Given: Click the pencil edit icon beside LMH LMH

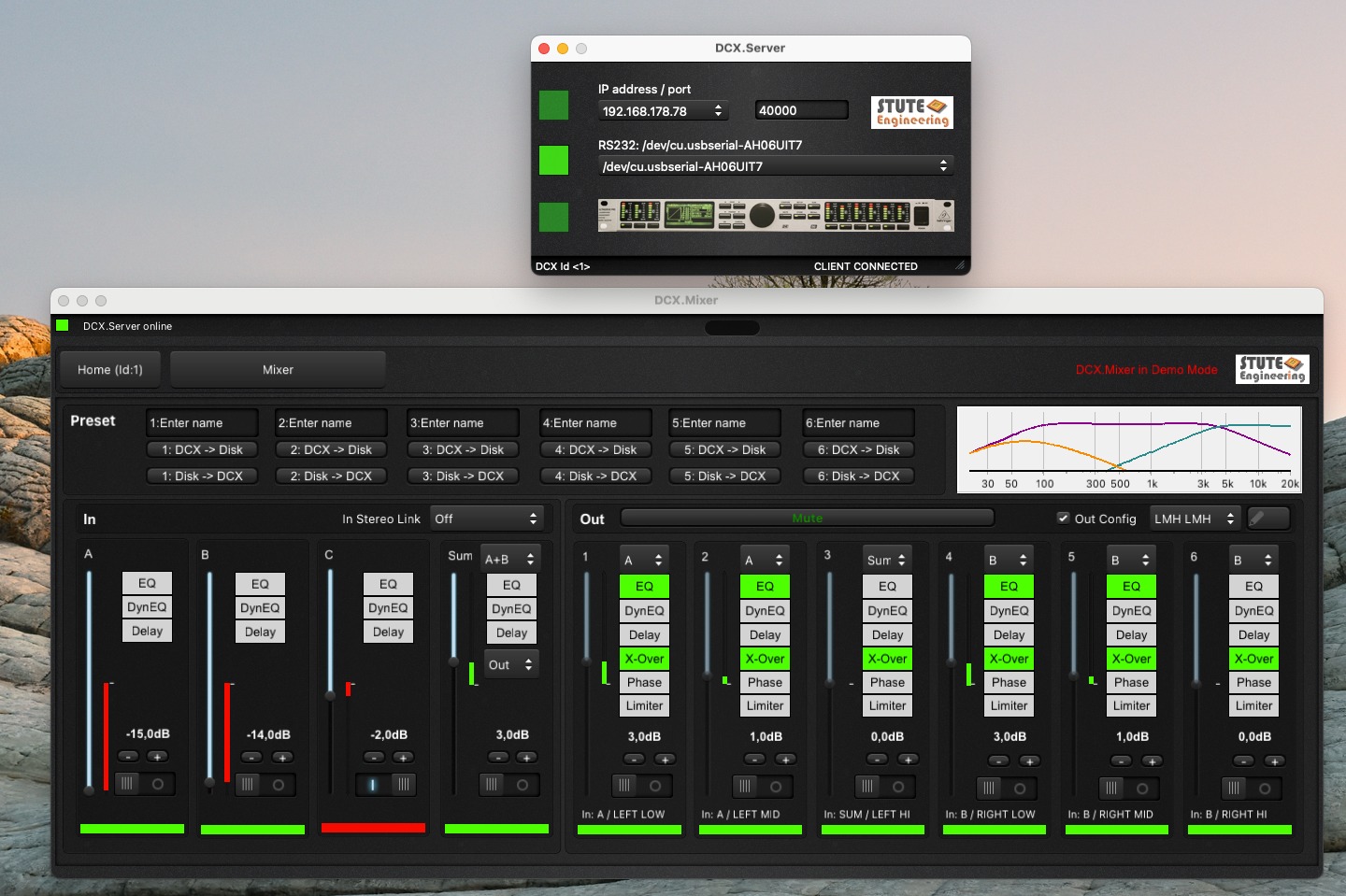Looking at the screenshot, I should 1268,519.
